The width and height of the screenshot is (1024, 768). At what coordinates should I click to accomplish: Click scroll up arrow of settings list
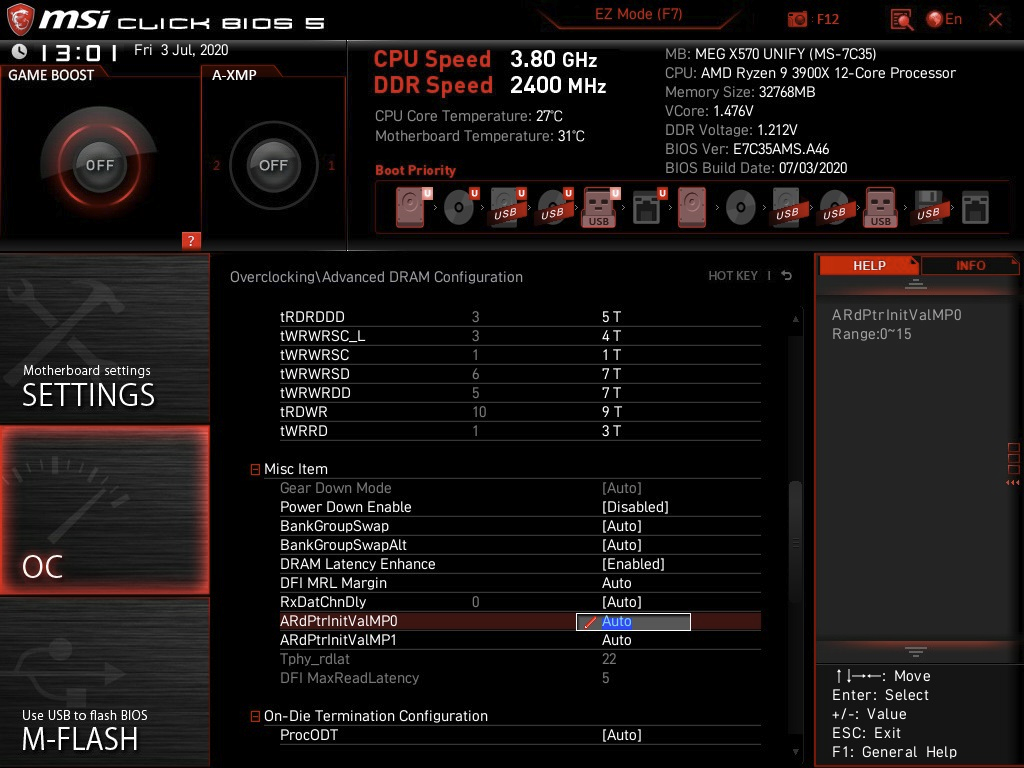795,319
